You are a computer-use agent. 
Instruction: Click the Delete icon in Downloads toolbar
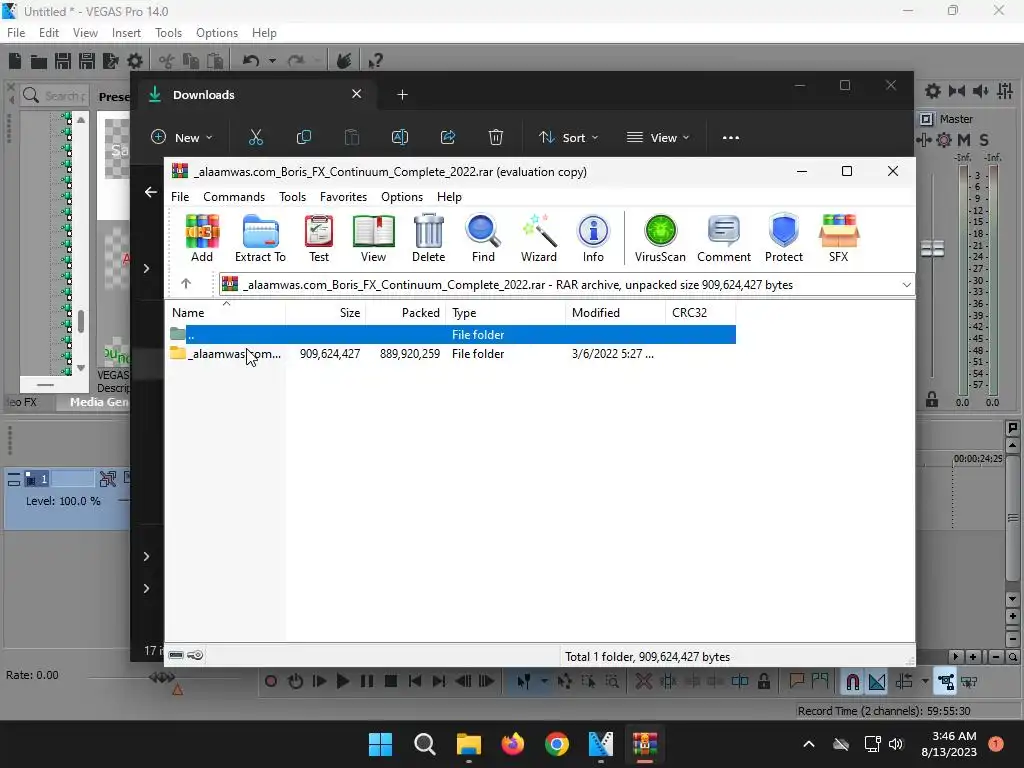click(496, 137)
